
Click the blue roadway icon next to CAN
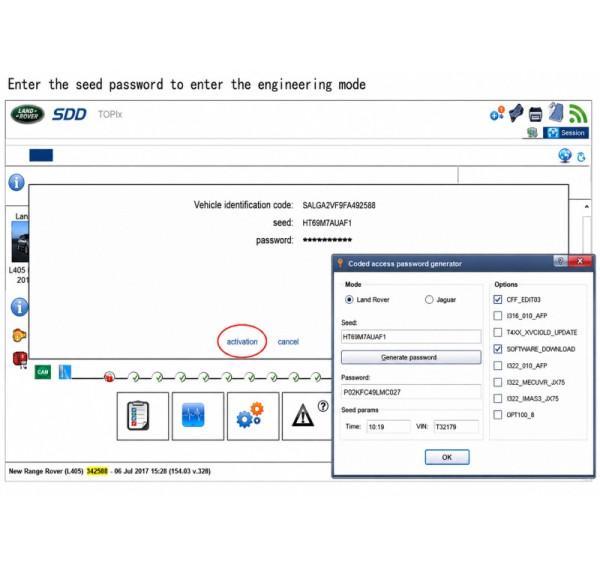[65, 372]
